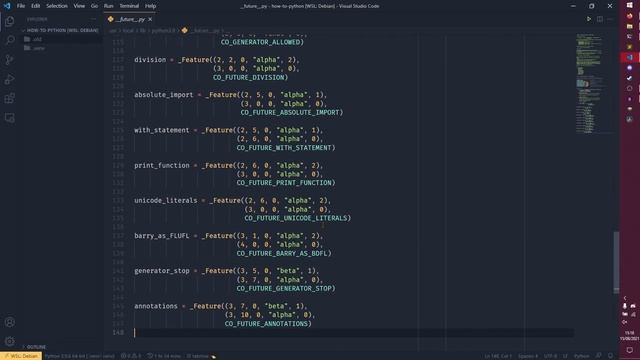Viewport: 640px width, 360px height.
Task: Click on the CO_FUTURE_DIVISION constant
Action: click(250, 78)
